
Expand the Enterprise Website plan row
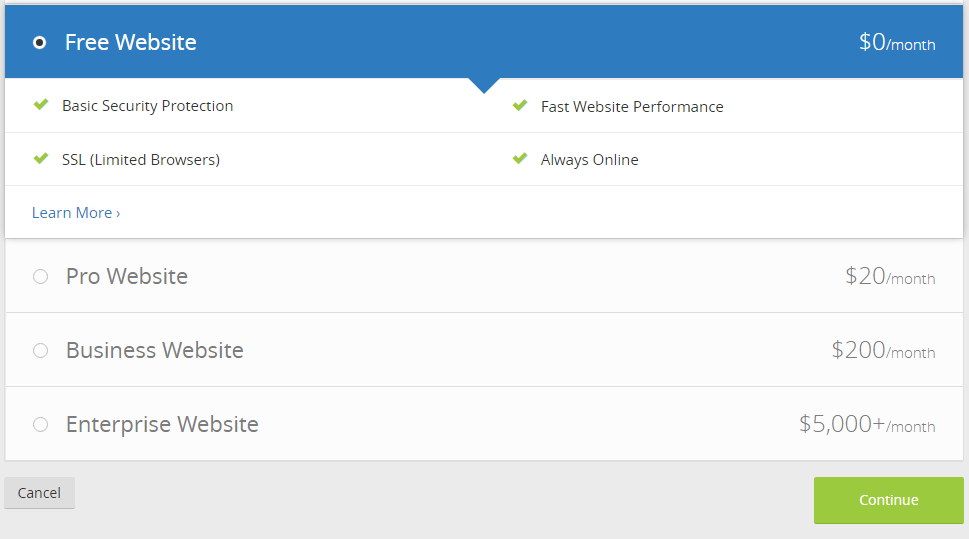pos(484,424)
